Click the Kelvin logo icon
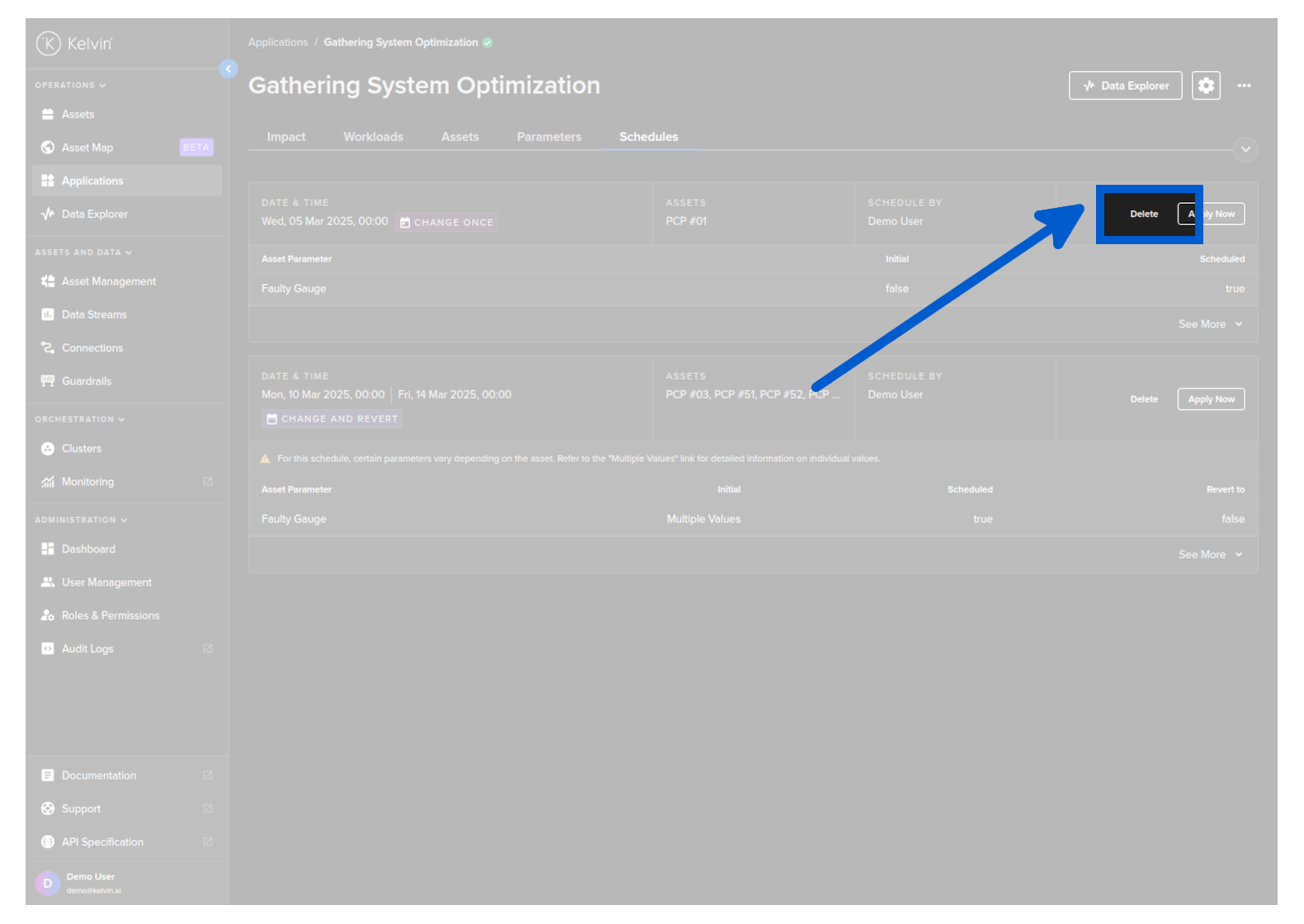1304x924 pixels. coord(49,44)
